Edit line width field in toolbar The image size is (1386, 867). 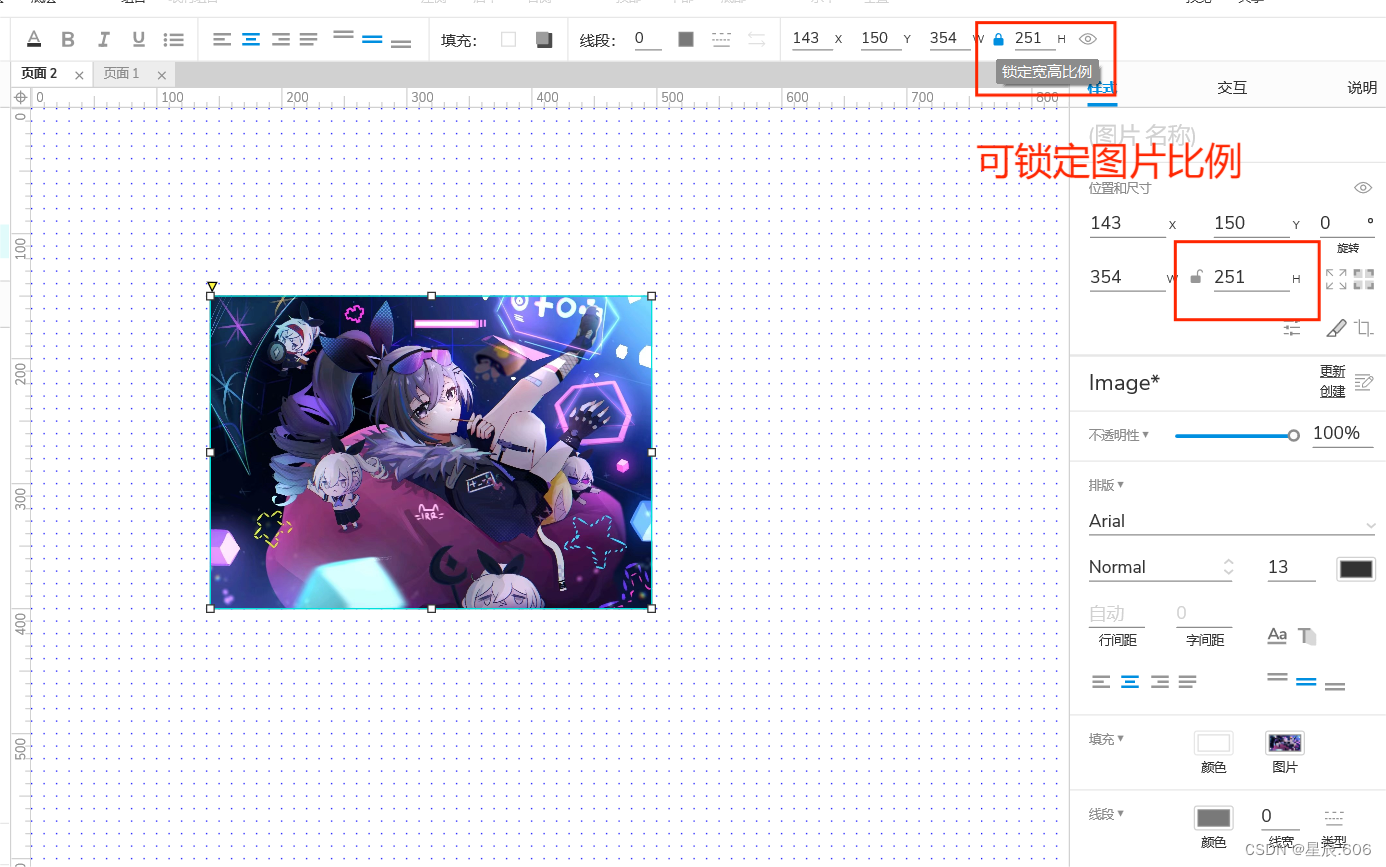click(647, 39)
